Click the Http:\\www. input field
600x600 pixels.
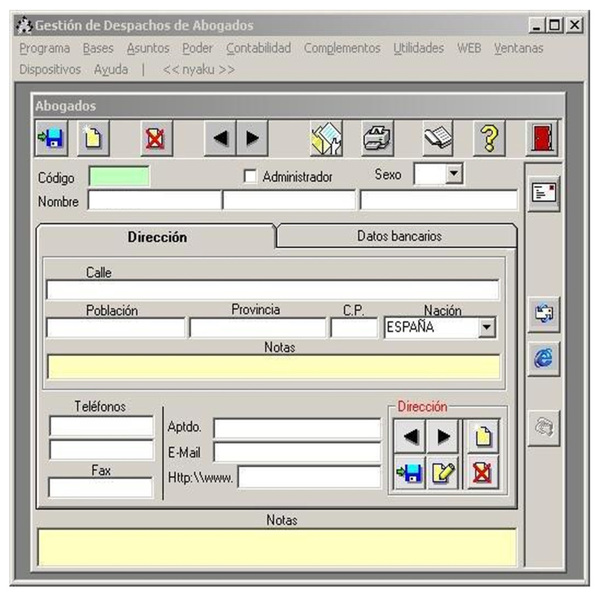tap(309, 478)
